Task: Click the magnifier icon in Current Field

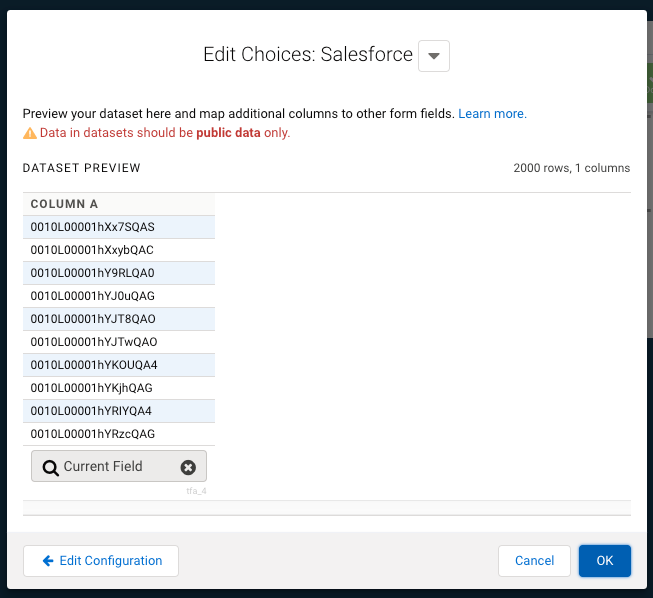Action: (50, 467)
